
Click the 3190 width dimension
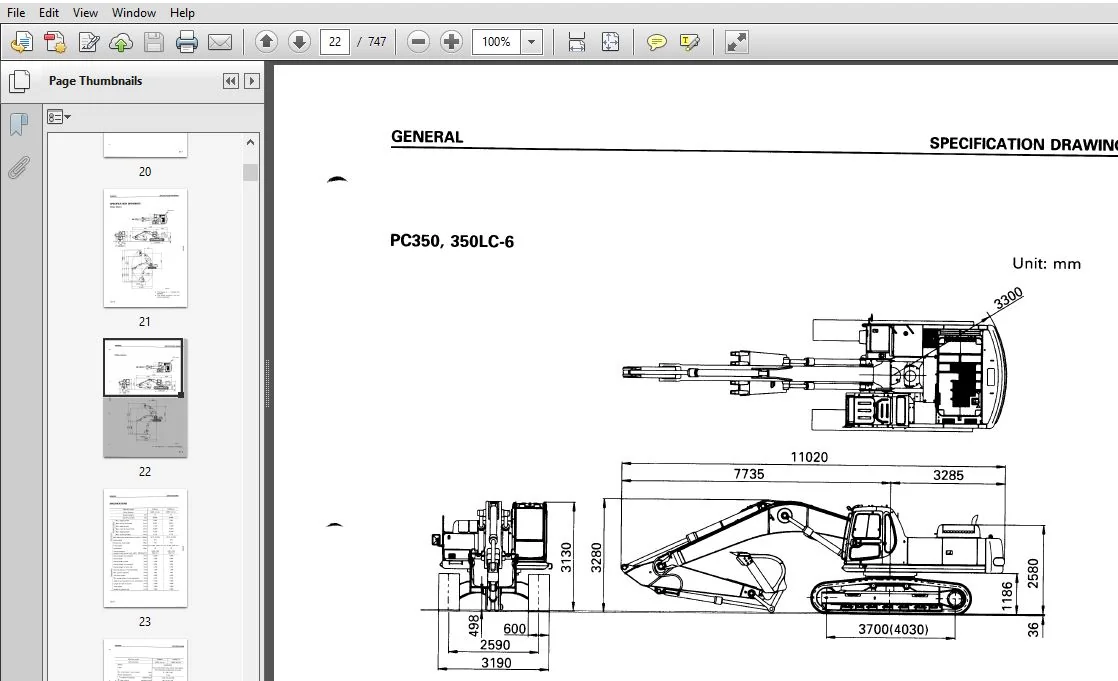coord(496,663)
